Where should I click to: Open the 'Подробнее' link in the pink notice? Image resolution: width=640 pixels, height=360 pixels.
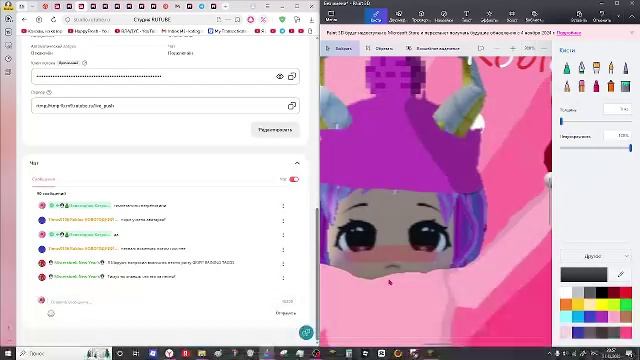pyautogui.click(x=569, y=33)
